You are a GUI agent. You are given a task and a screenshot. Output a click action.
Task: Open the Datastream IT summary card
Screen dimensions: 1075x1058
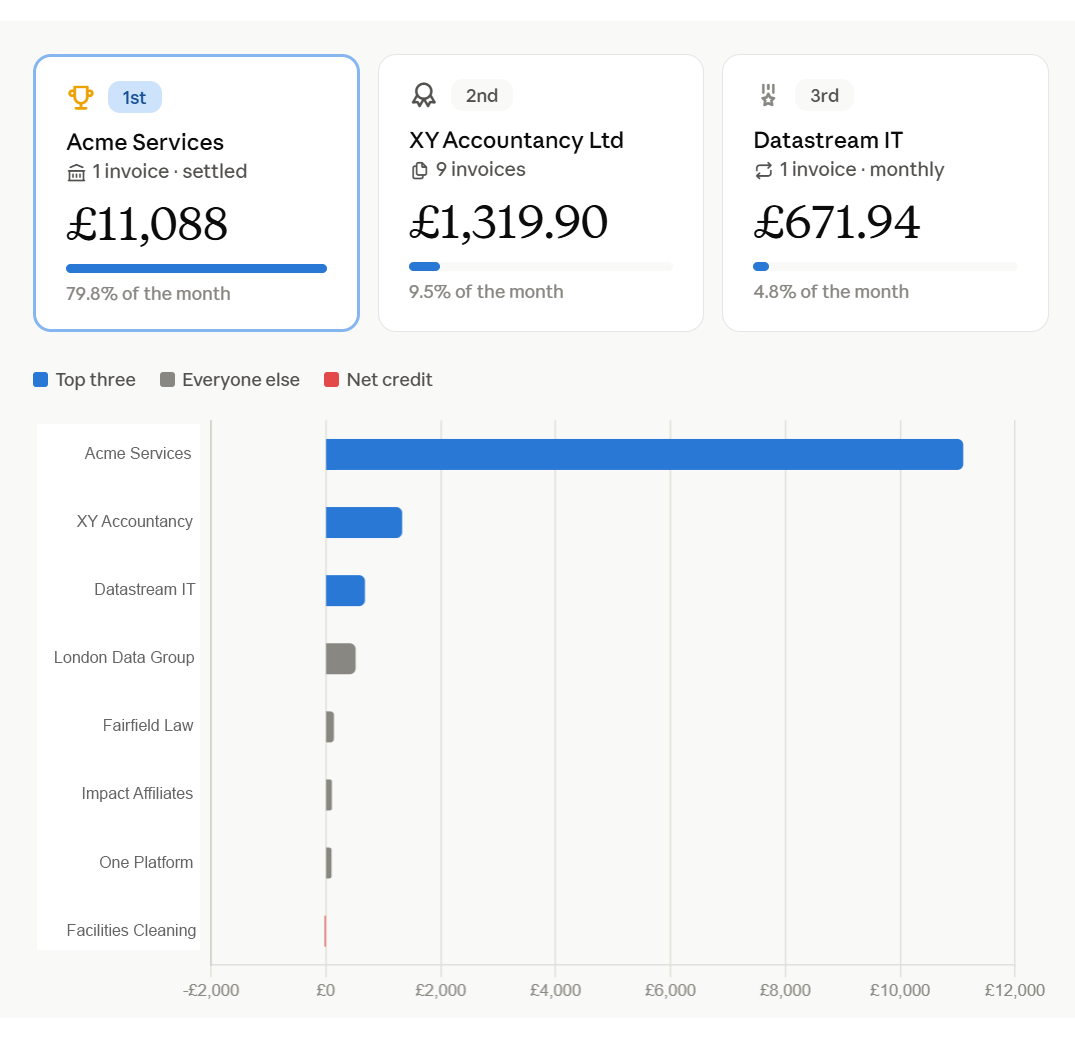(885, 193)
